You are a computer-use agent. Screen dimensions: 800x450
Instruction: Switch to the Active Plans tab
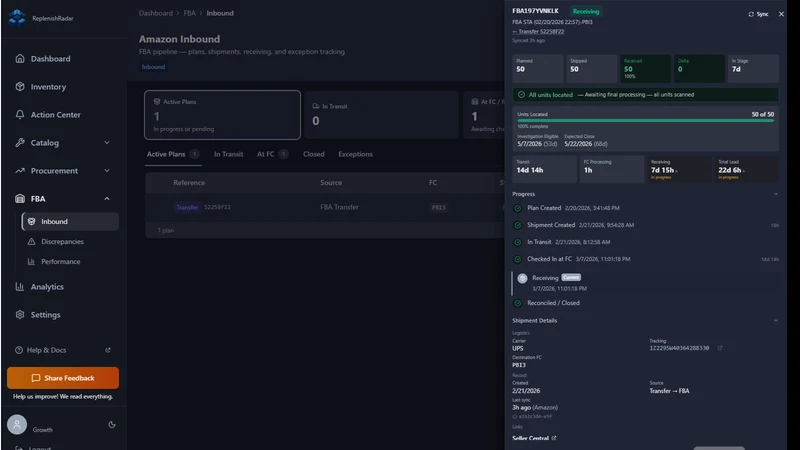click(x=172, y=154)
